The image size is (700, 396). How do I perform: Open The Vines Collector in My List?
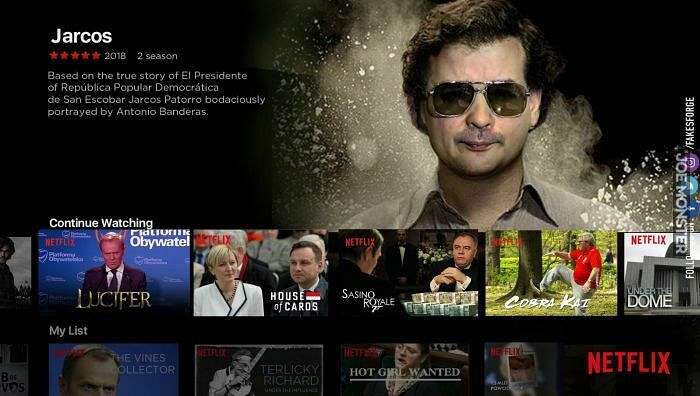(x=114, y=370)
